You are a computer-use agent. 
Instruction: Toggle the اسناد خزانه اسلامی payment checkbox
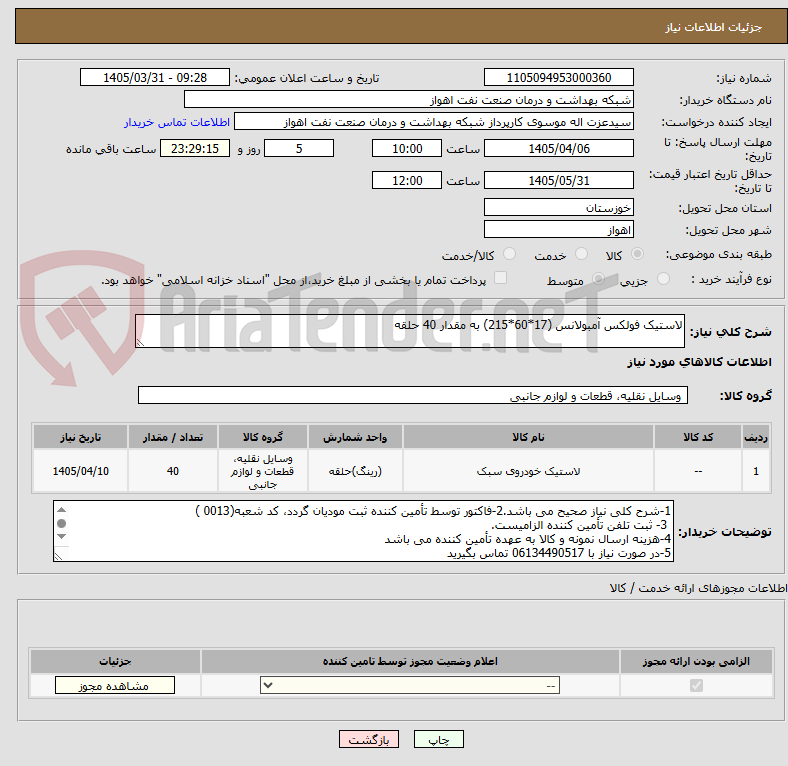pos(501,278)
